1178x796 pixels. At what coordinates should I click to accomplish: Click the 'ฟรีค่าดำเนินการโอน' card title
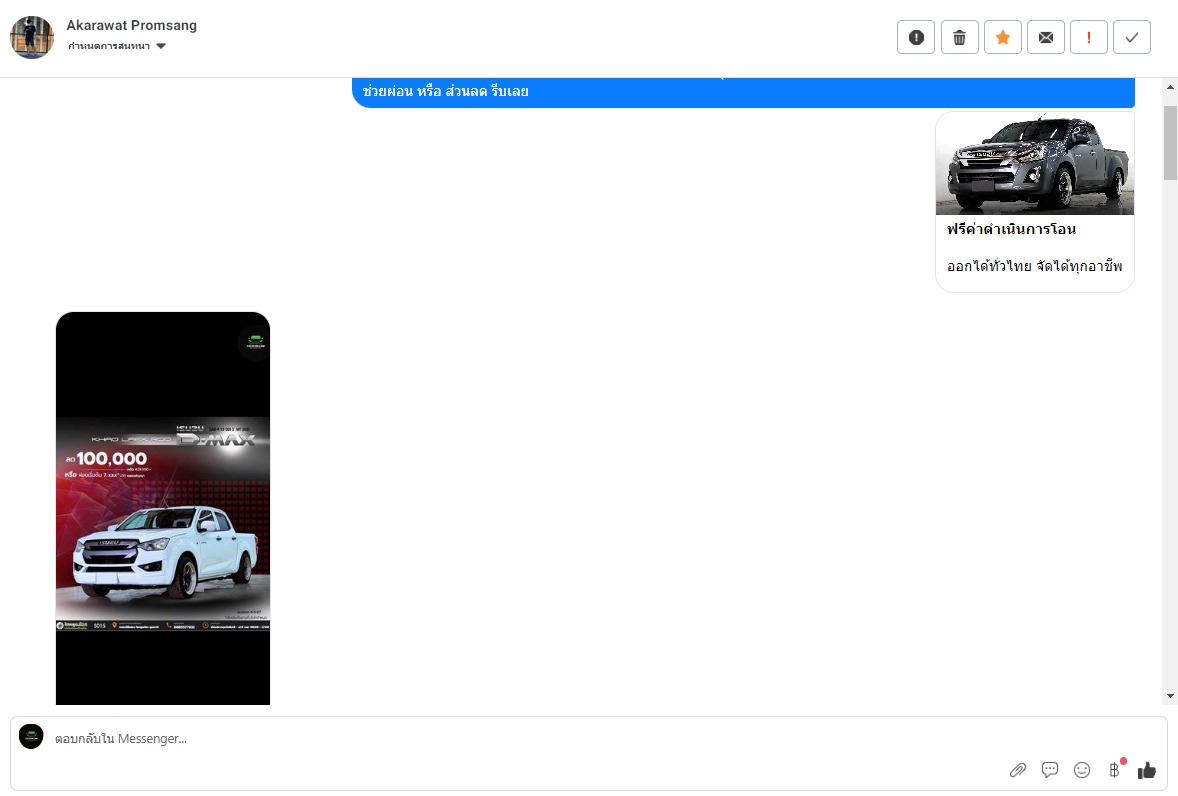(x=1011, y=229)
